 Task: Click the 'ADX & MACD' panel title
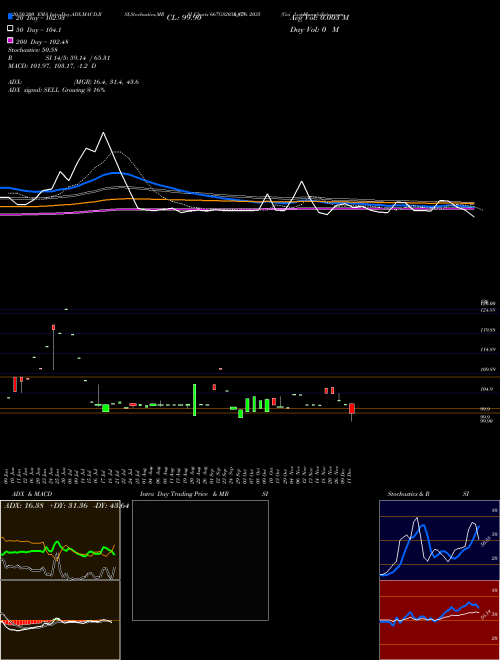click(x=32, y=494)
